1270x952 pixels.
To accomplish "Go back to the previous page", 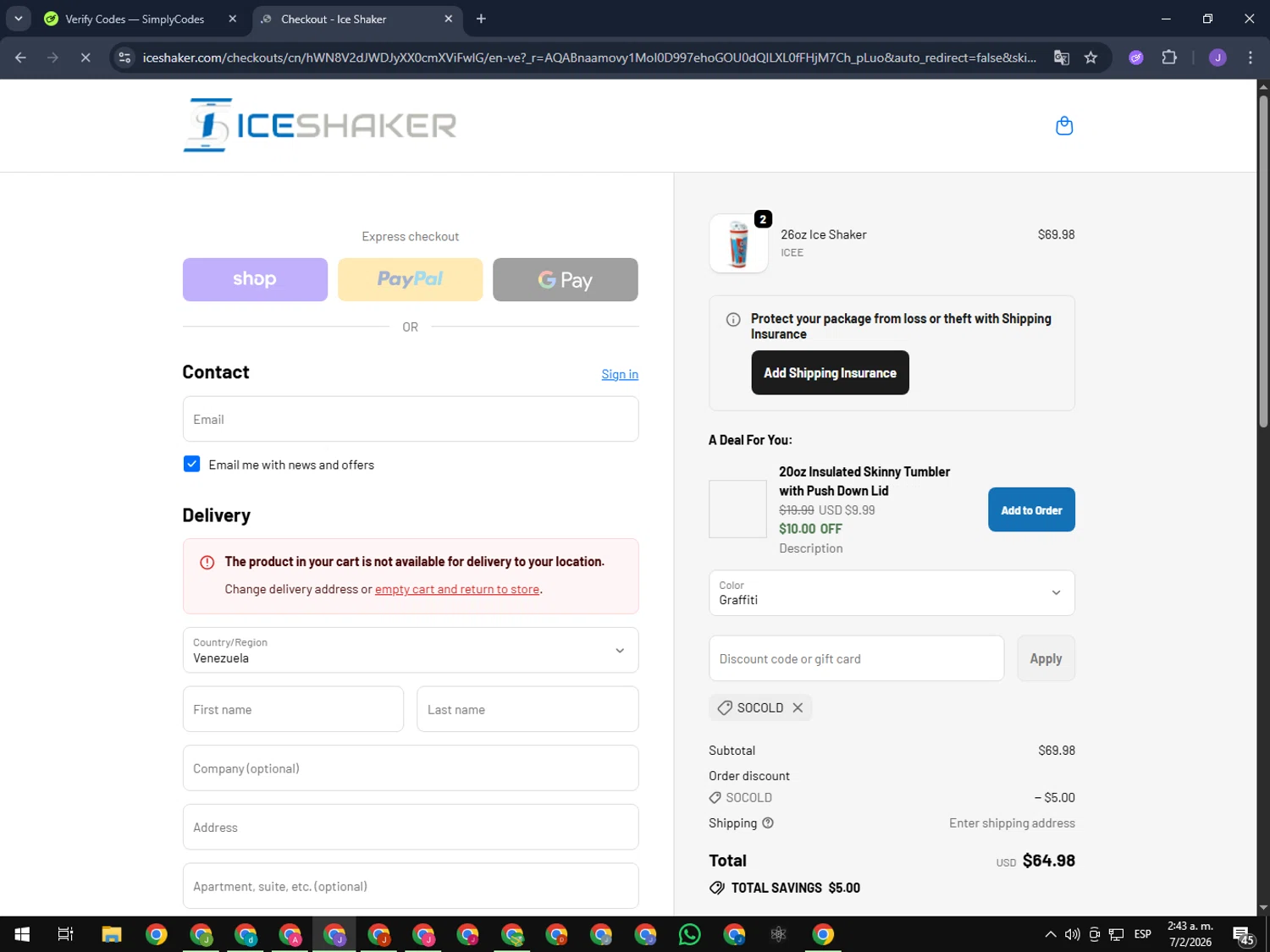I will pyautogui.click(x=21, y=58).
